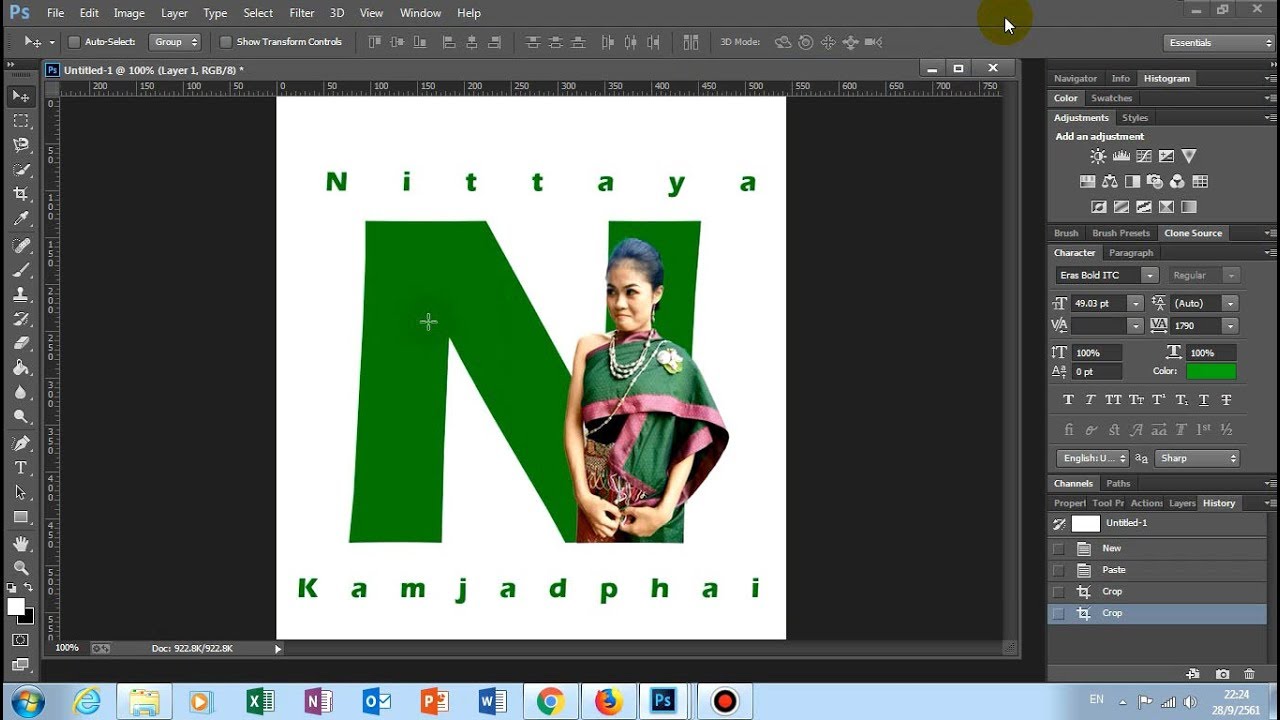
Task: Select the Hand tool
Action: click(21, 544)
